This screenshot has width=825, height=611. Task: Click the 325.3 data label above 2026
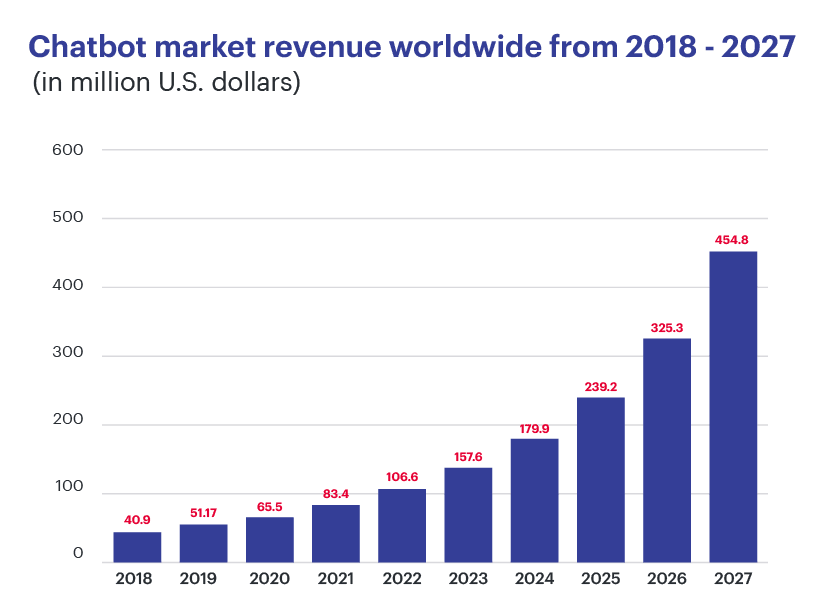click(668, 325)
